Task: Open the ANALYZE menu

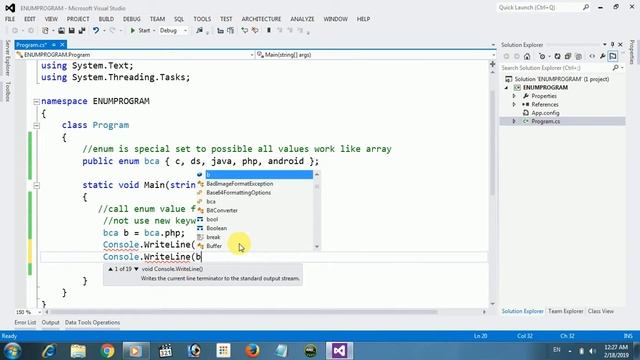Action: (302, 19)
